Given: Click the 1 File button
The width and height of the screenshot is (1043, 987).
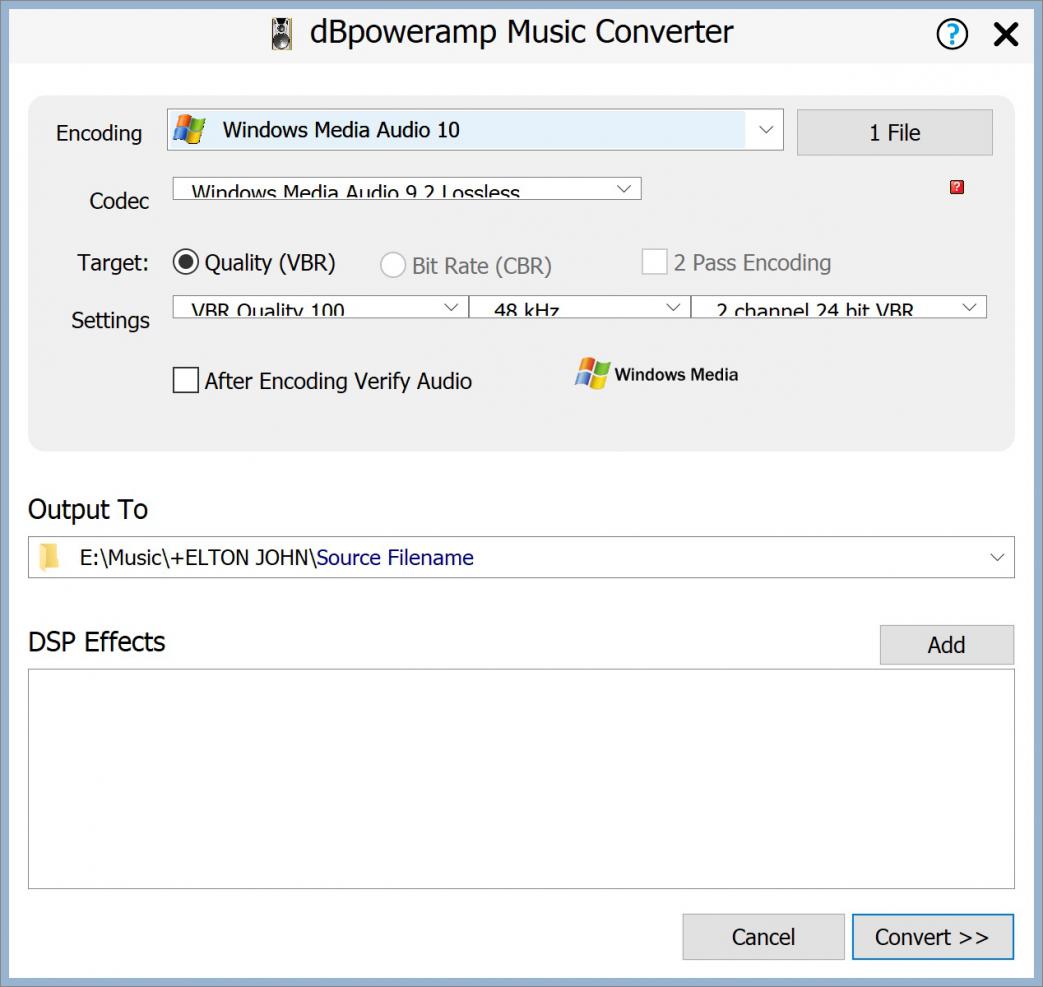Looking at the screenshot, I should (894, 133).
